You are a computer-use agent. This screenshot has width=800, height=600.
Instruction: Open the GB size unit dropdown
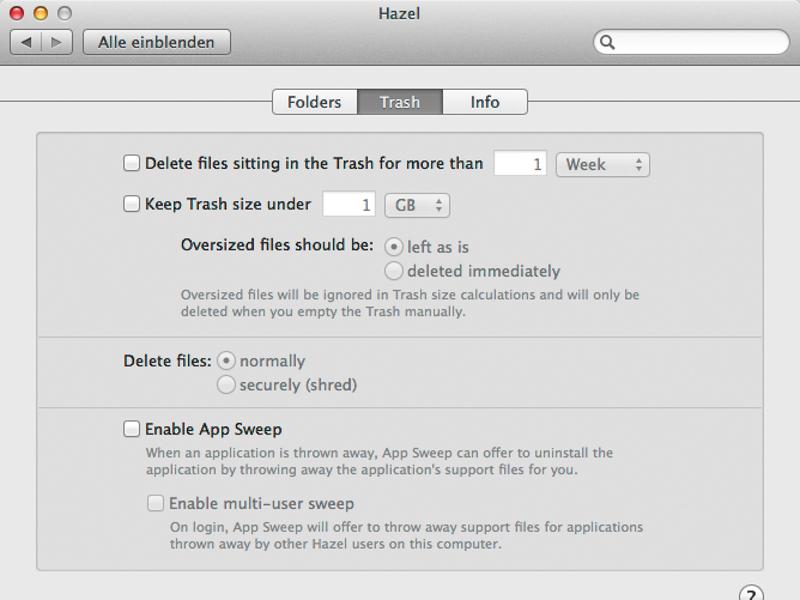[x=417, y=206]
